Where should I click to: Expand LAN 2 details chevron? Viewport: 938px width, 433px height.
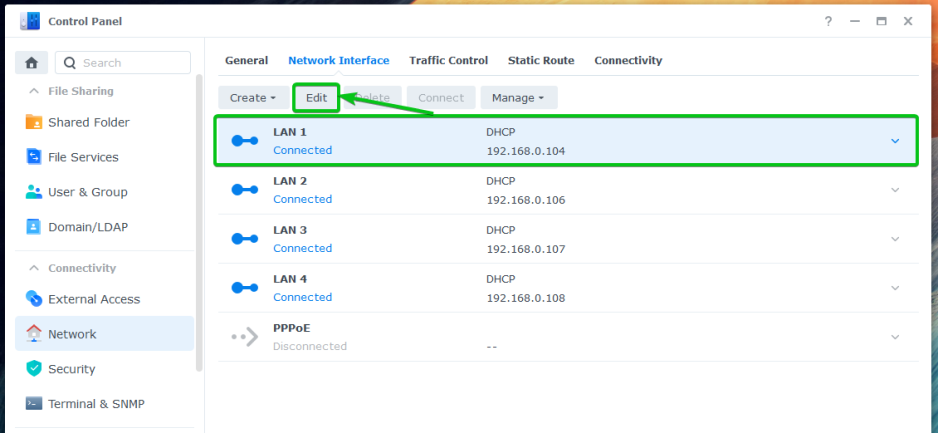click(x=895, y=190)
